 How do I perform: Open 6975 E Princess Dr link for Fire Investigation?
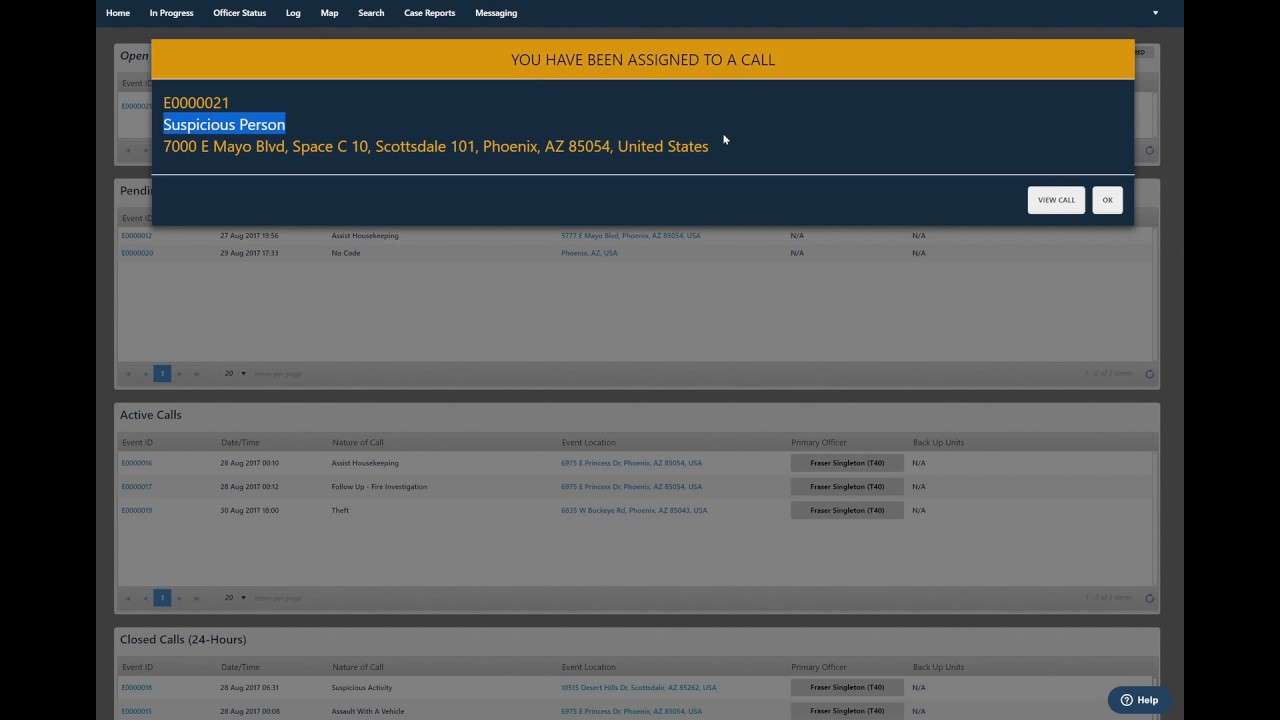point(632,487)
